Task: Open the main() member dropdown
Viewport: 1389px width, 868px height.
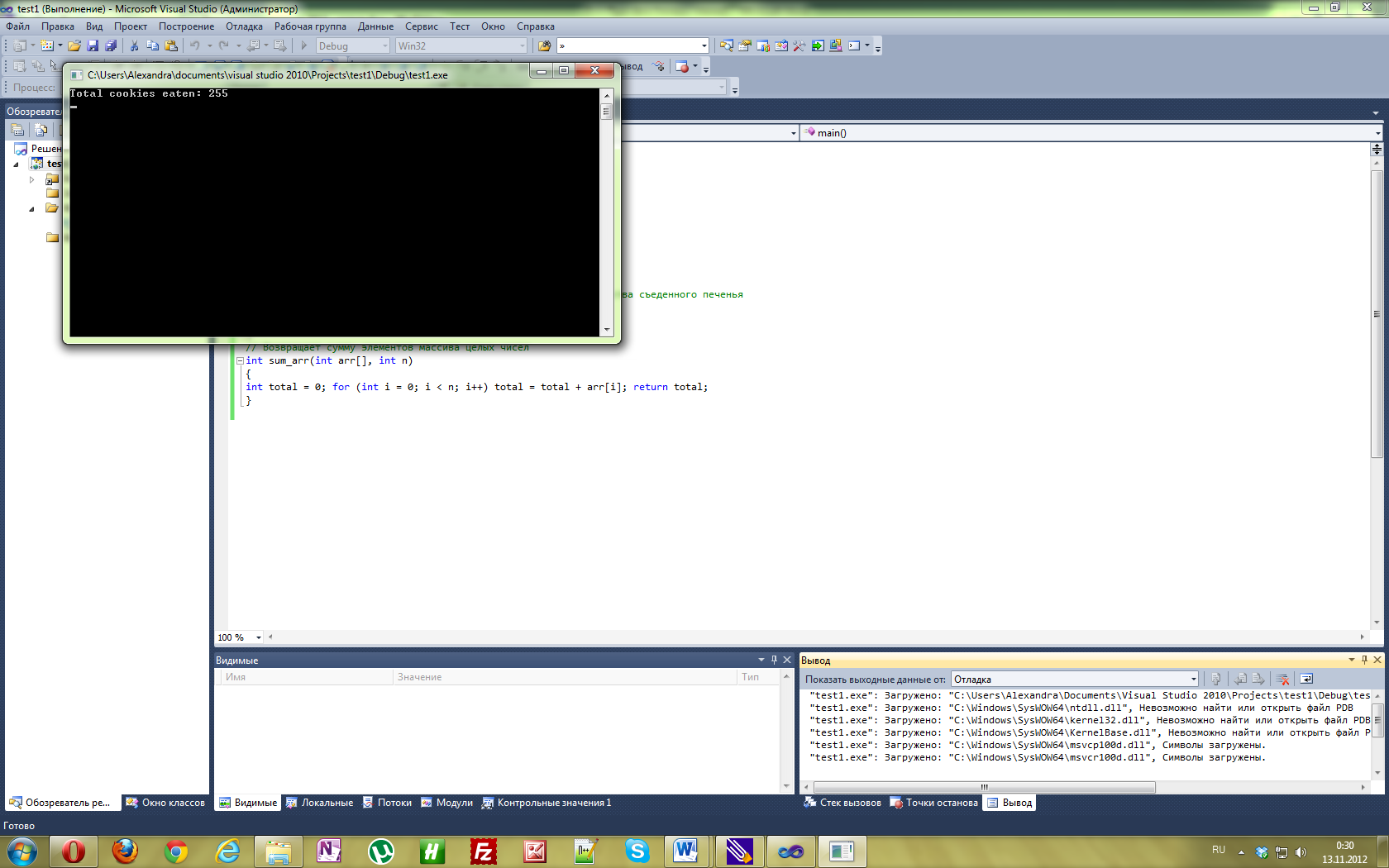Action: [x=1377, y=133]
